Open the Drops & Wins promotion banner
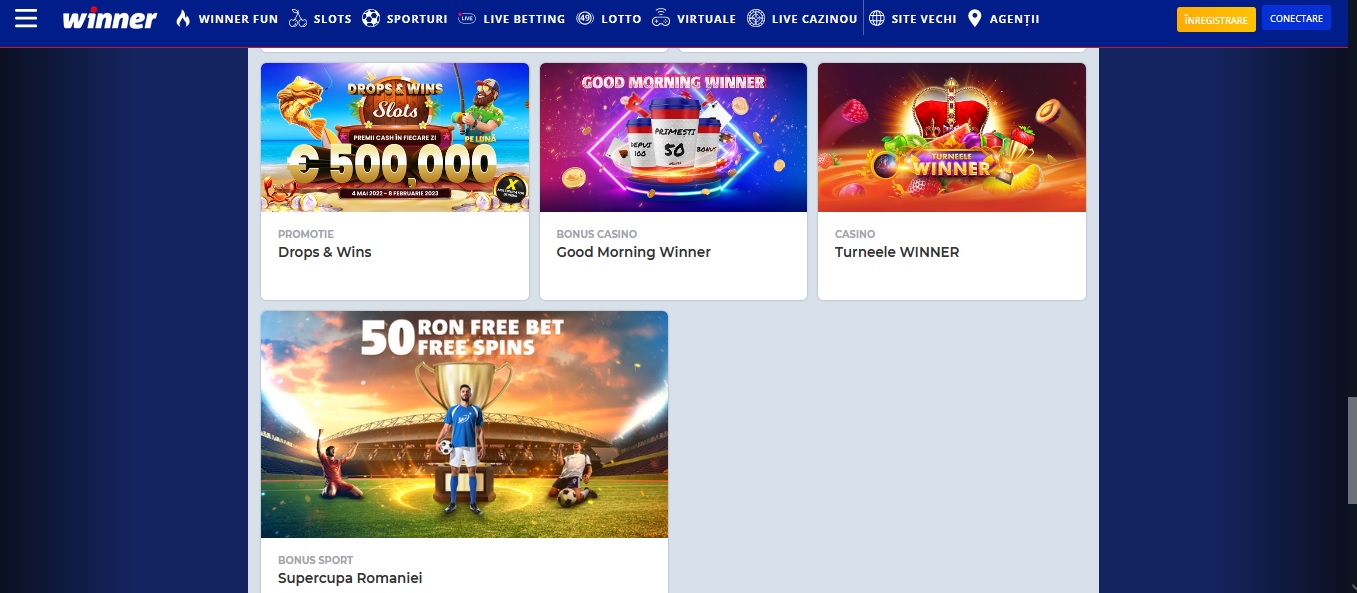This screenshot has height=593, width=1357. pyautogui.click(x=395, y=138)
